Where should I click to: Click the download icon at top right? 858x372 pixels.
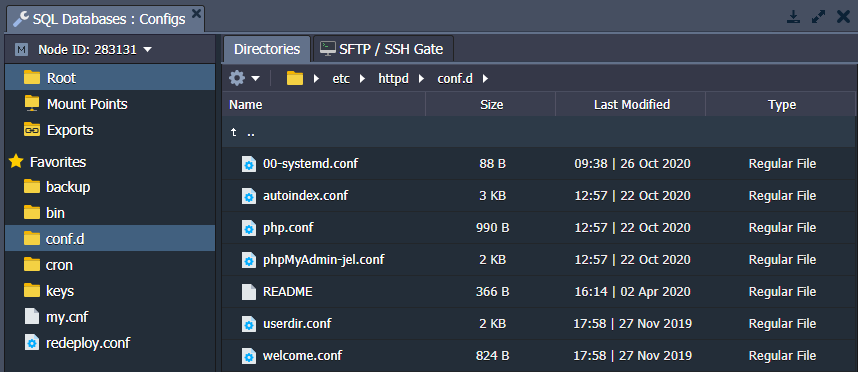tap(793, 17)
